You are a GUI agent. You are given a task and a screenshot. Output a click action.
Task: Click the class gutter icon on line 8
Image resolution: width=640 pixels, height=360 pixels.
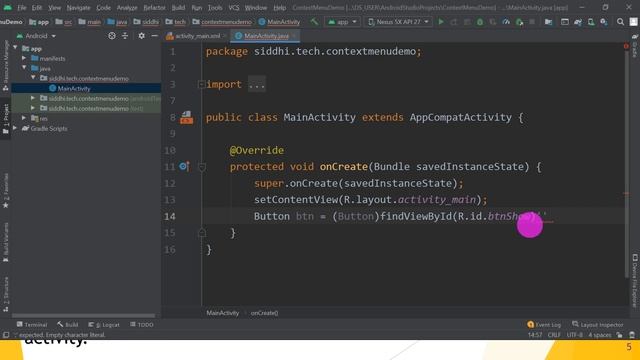[187, 118]
